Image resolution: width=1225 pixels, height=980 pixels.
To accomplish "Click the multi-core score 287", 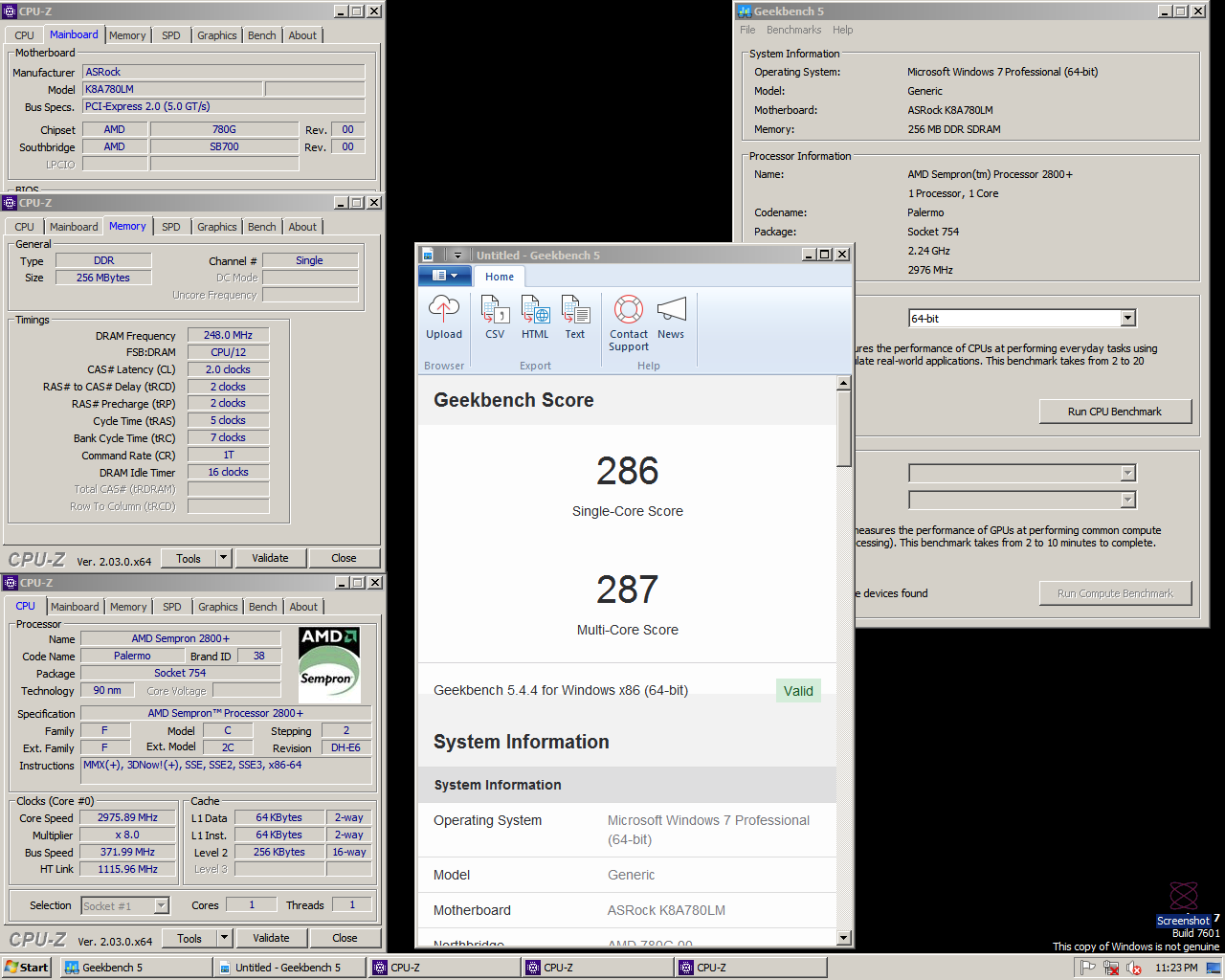I will [x=628, y=590].
